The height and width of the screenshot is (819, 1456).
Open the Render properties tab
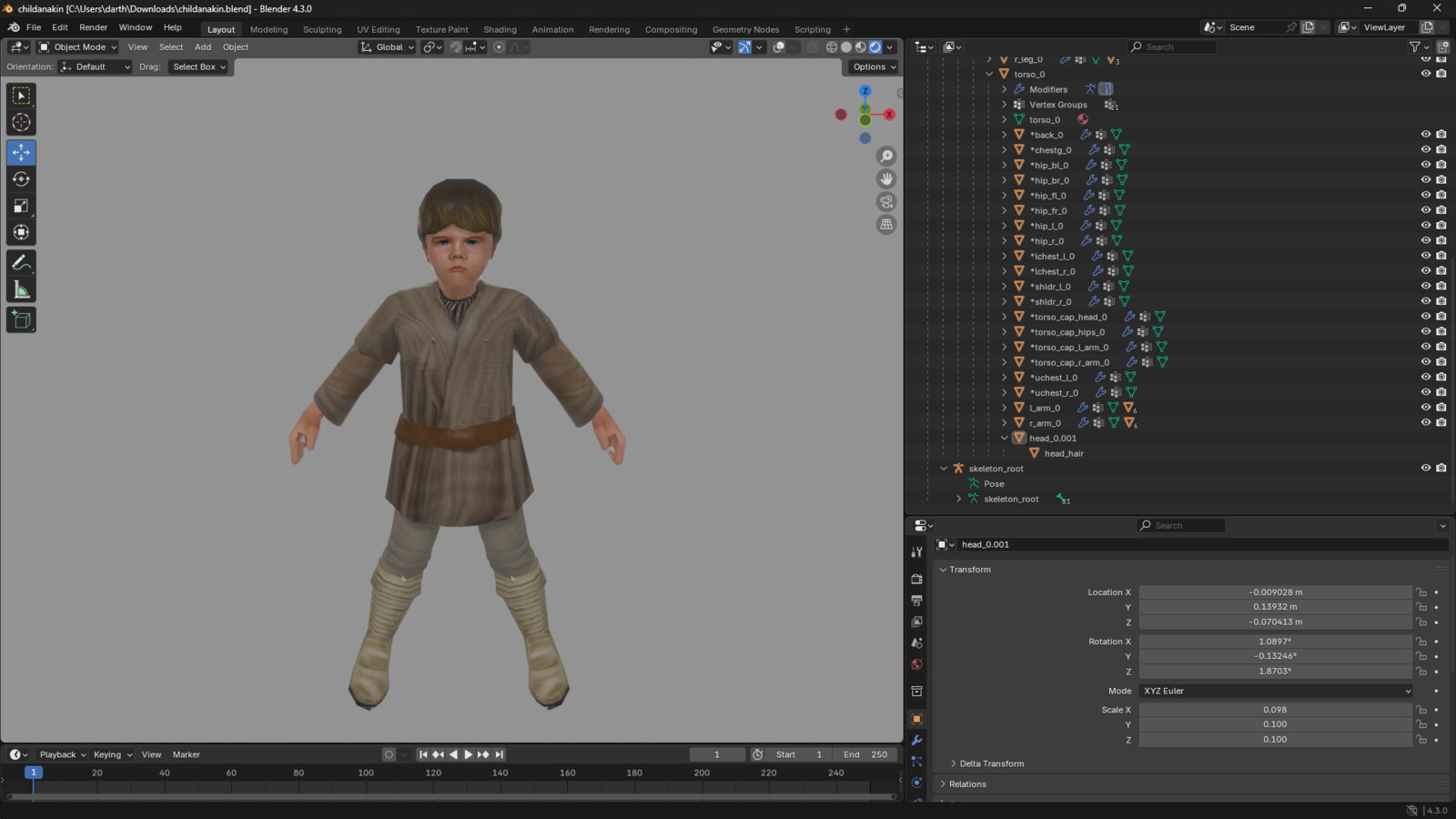point(916,579)
